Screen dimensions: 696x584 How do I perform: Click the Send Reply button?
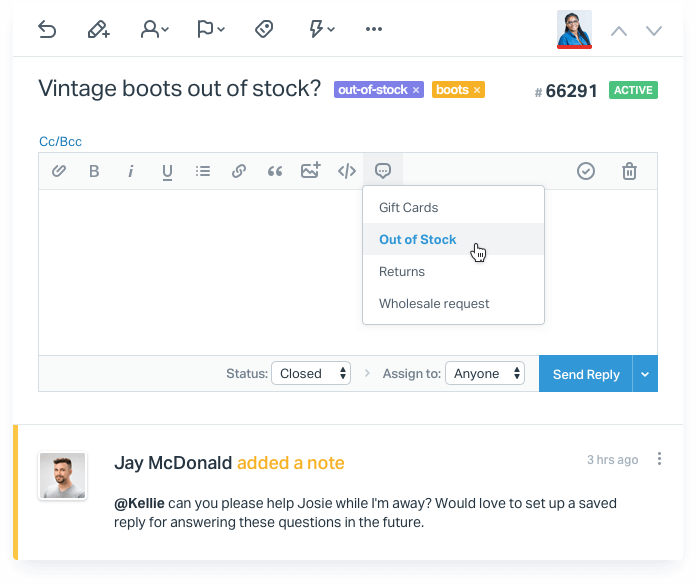click(586, 374)
